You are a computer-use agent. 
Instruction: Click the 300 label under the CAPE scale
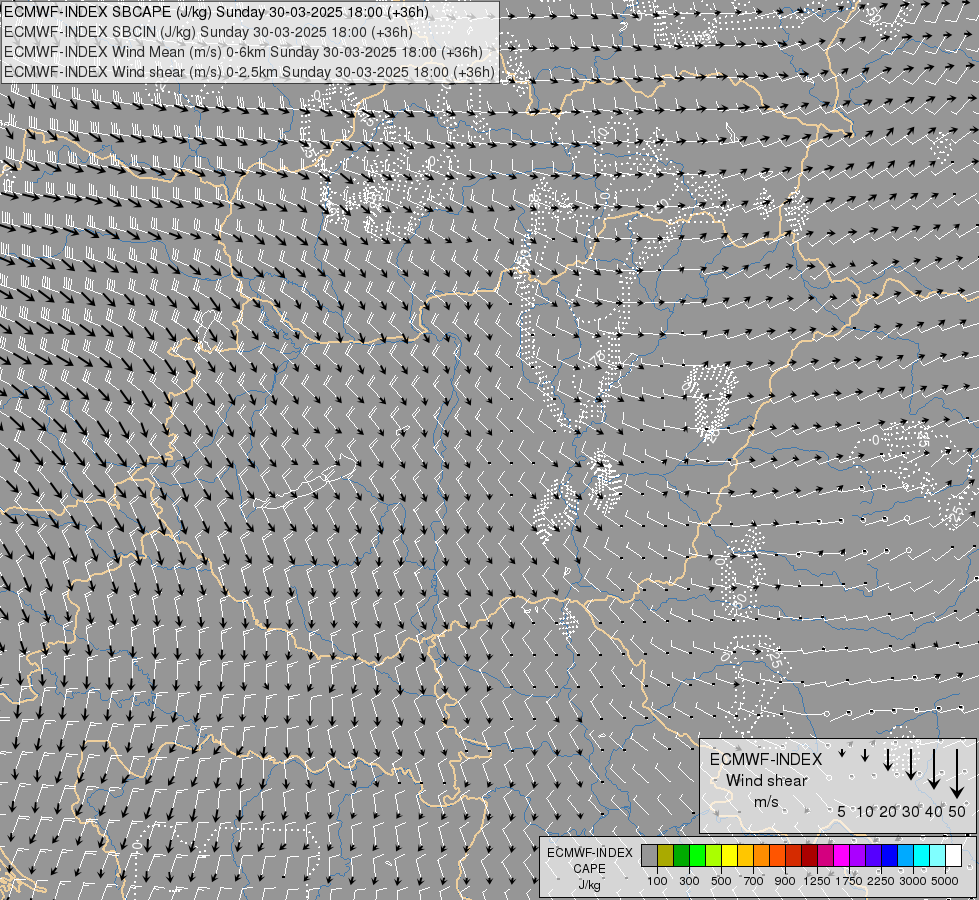click(689, 881)
